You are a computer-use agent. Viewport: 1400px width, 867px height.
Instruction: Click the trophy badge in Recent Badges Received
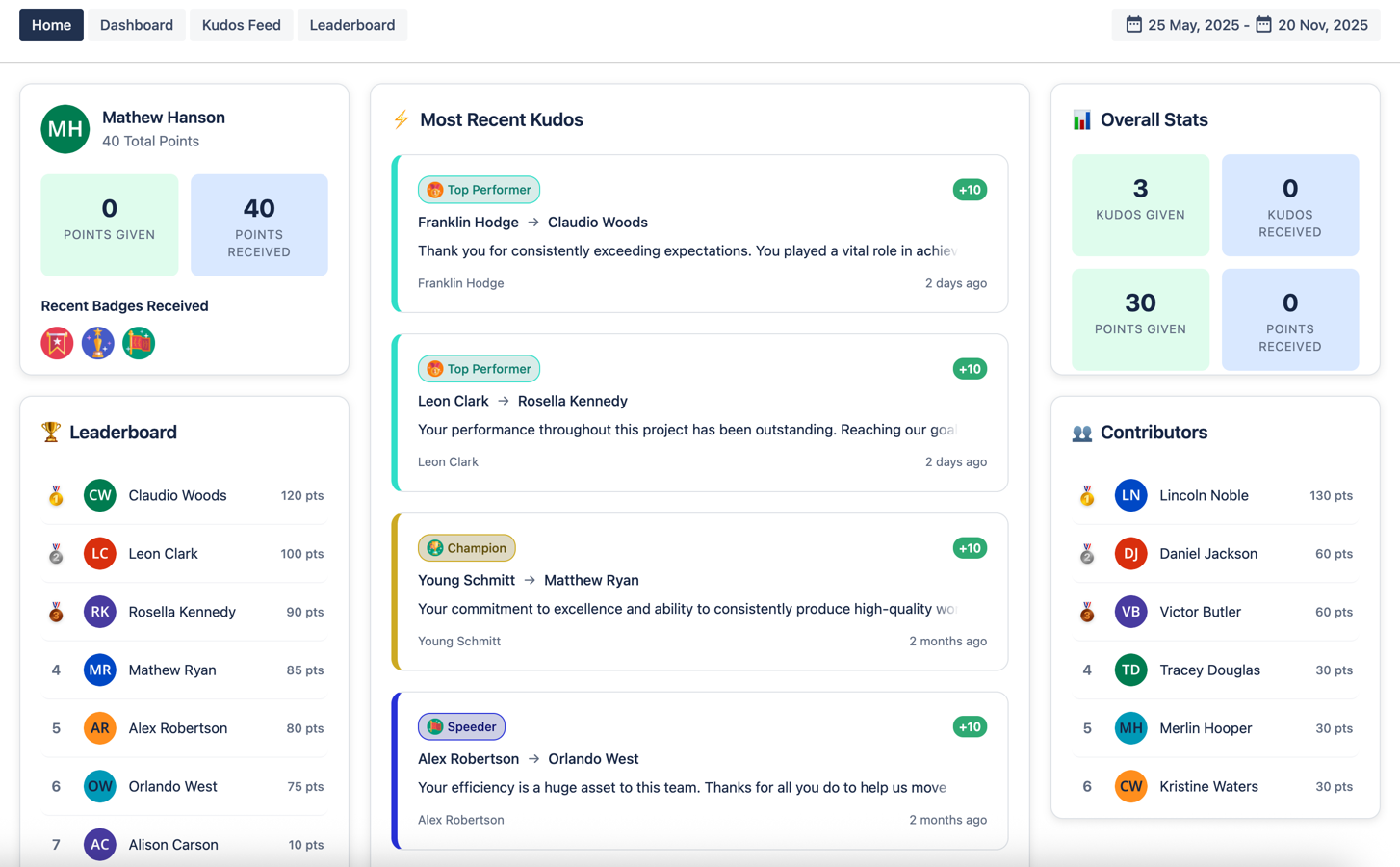pyautogui.click(x=97, y=343)
